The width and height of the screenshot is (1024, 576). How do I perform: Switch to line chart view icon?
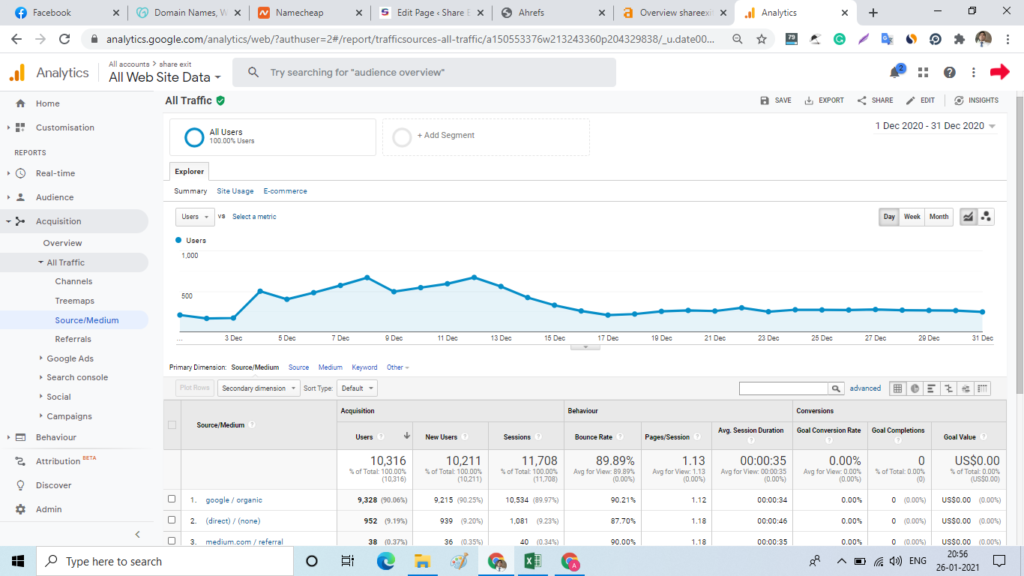pyautogui.click(x=968, y=217)
